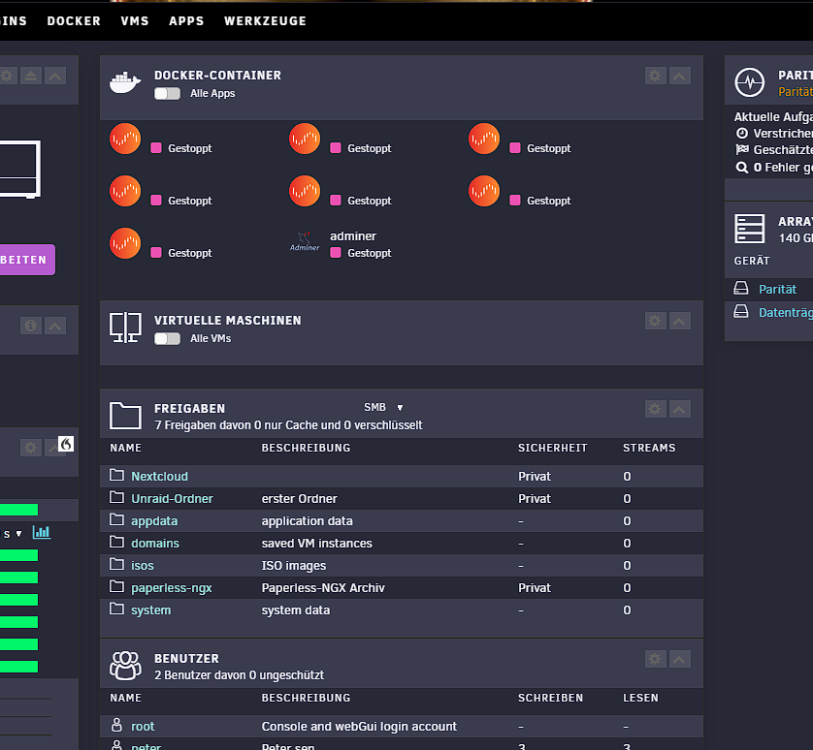Click the Datenträger disk link
The height and width of the screenshot is (750, 813).
coord(786,313)
